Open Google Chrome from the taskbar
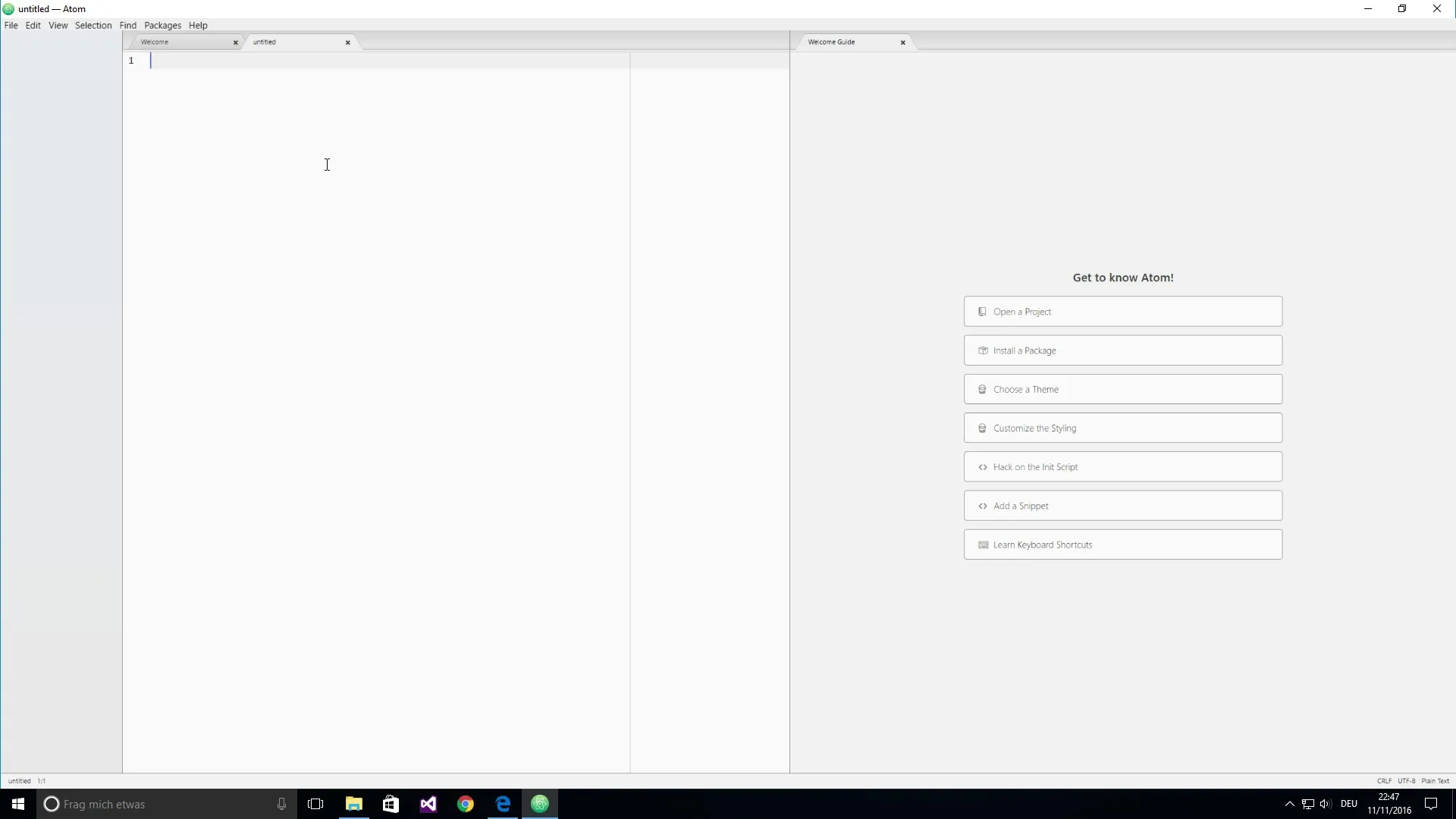 point(466,804)
